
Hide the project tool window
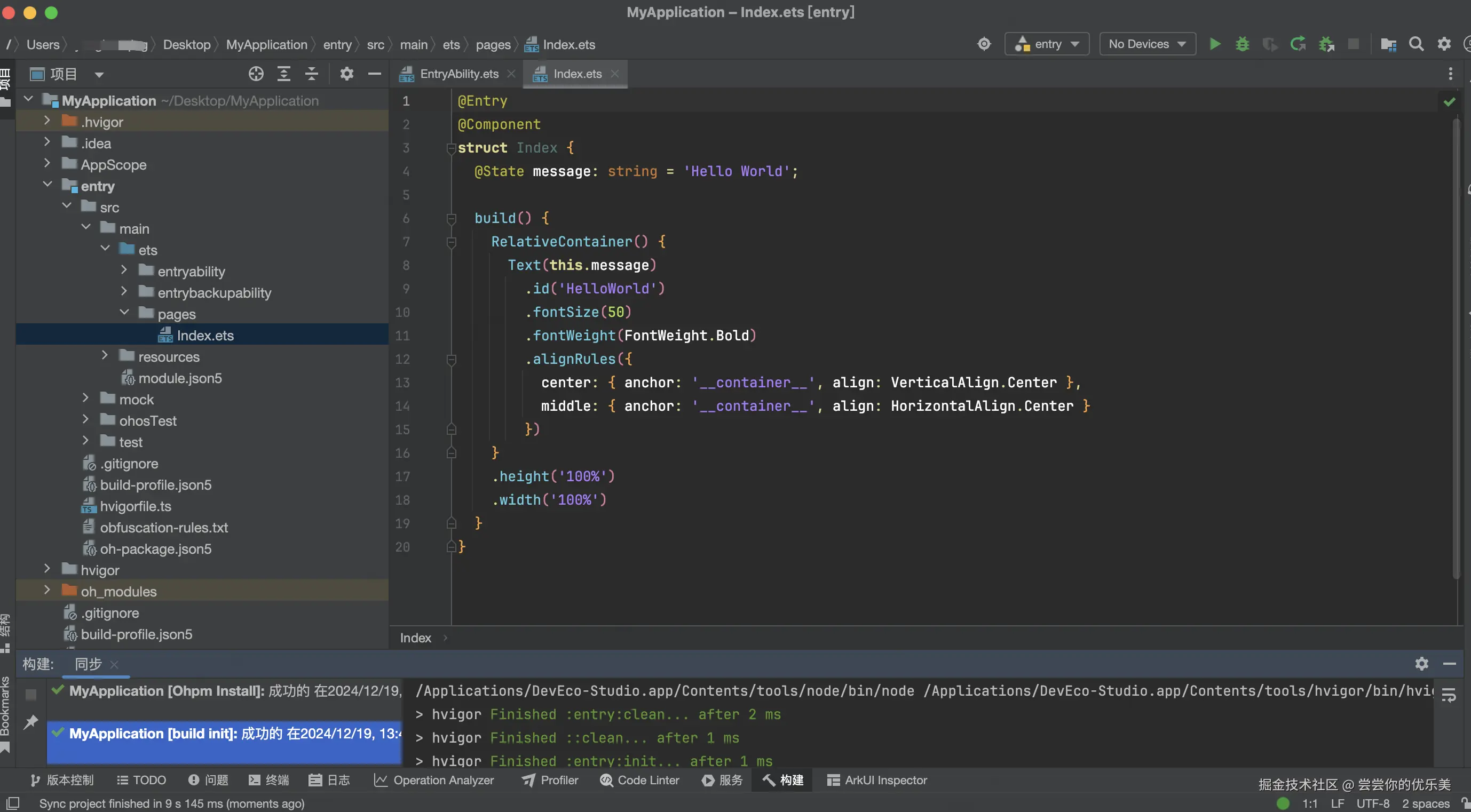click(374, 74)
